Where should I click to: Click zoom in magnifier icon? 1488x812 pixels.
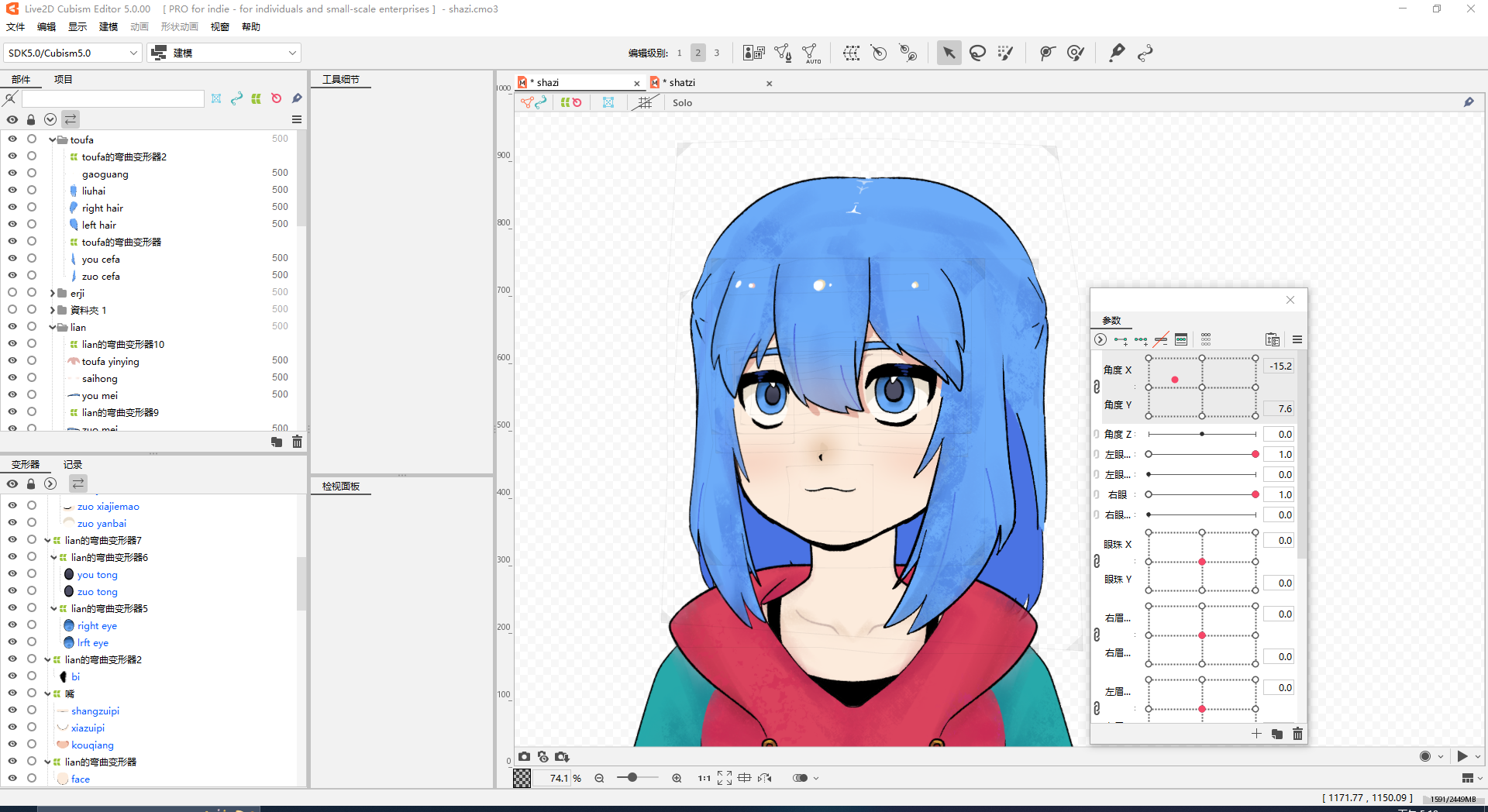(x=677, y=778)
